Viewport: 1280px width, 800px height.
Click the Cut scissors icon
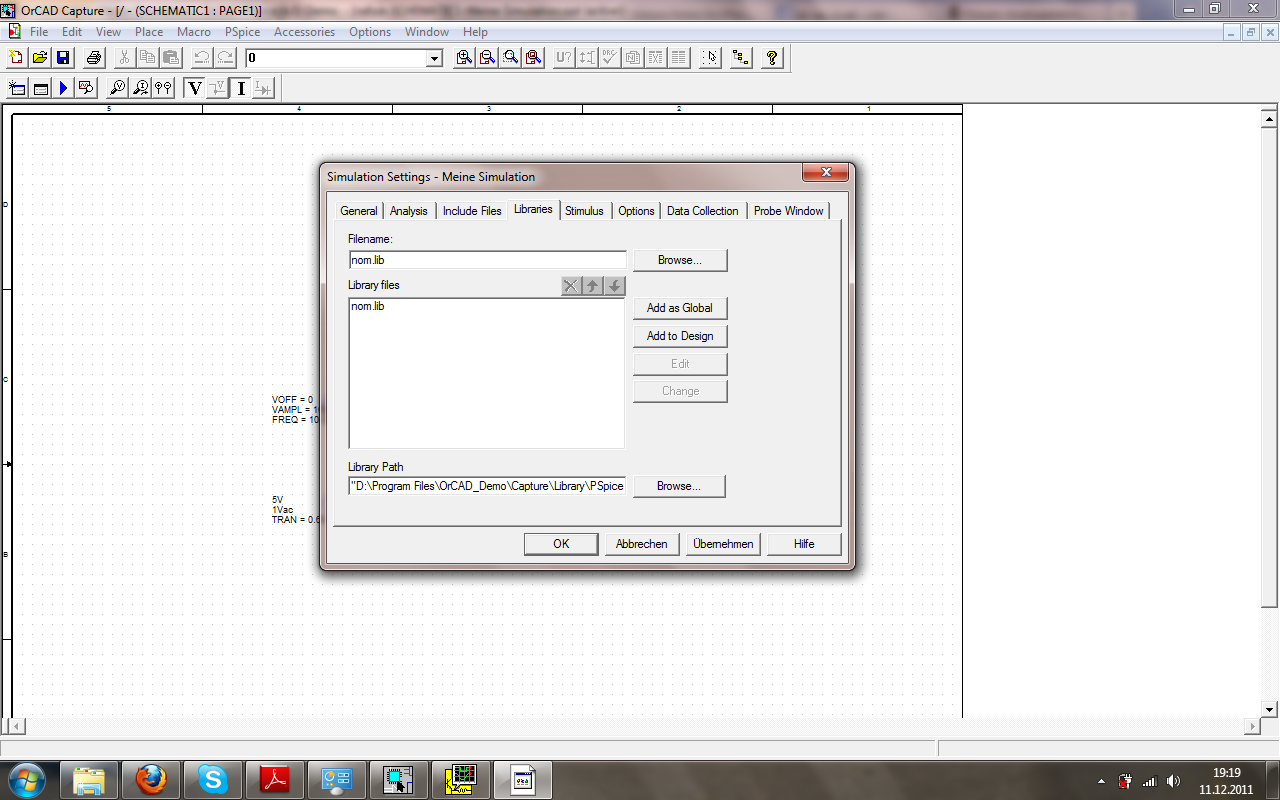[125, 58]
